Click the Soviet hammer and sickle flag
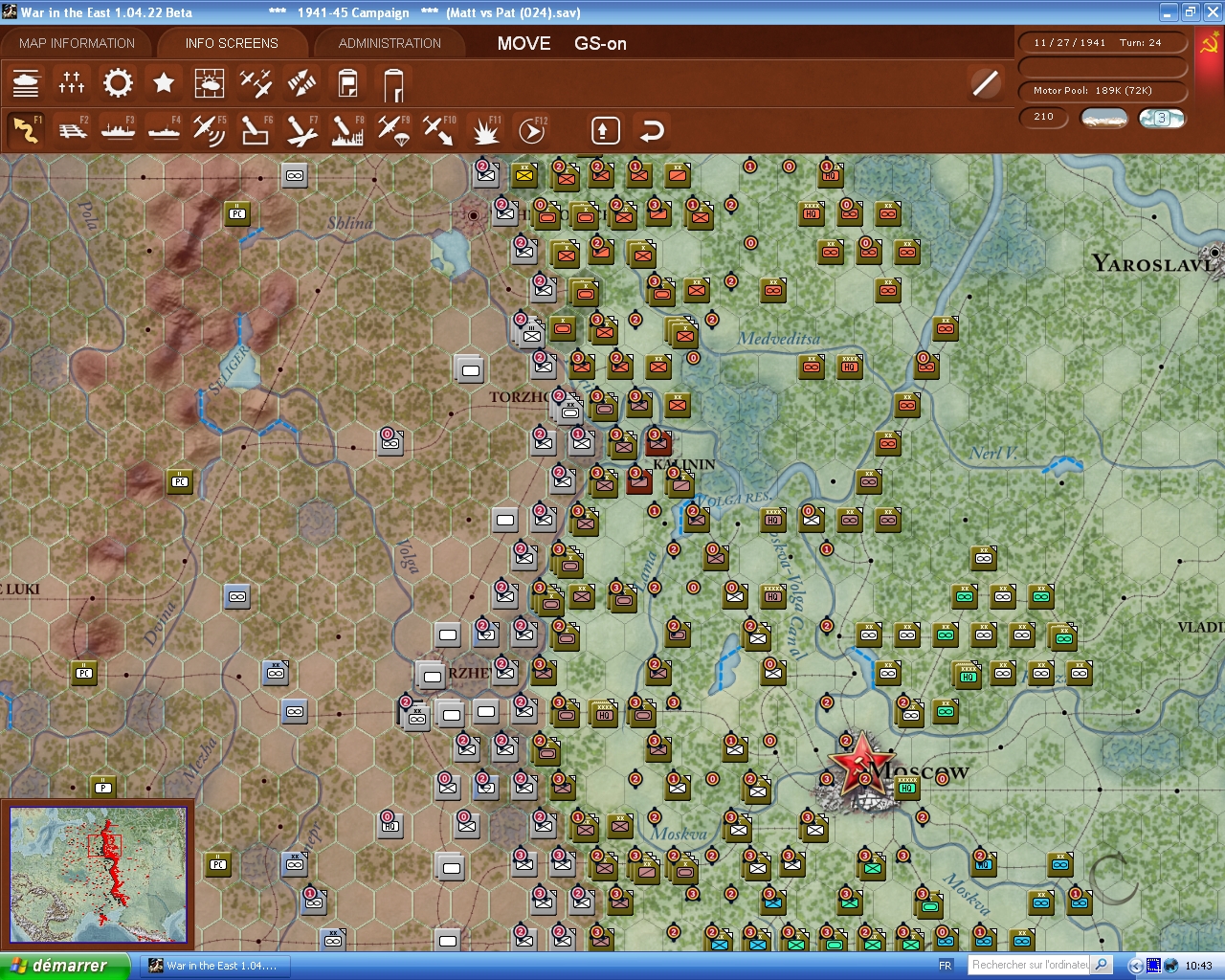The width and height of the screenshot is (1225, 980). pos(1210,45)
